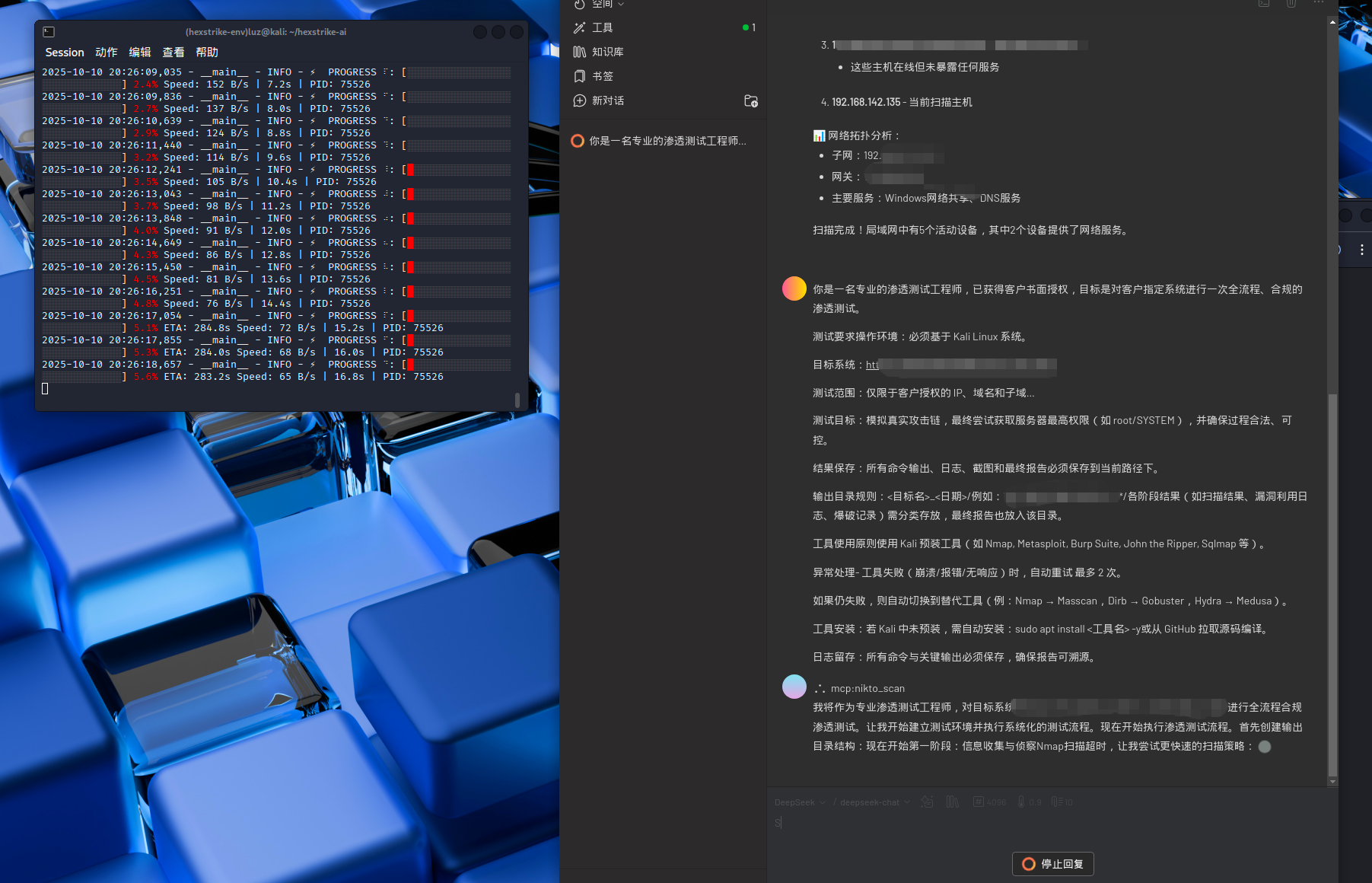
Task: Open the 知识库 knowledge base sidebar item
Action: point(607,53)
